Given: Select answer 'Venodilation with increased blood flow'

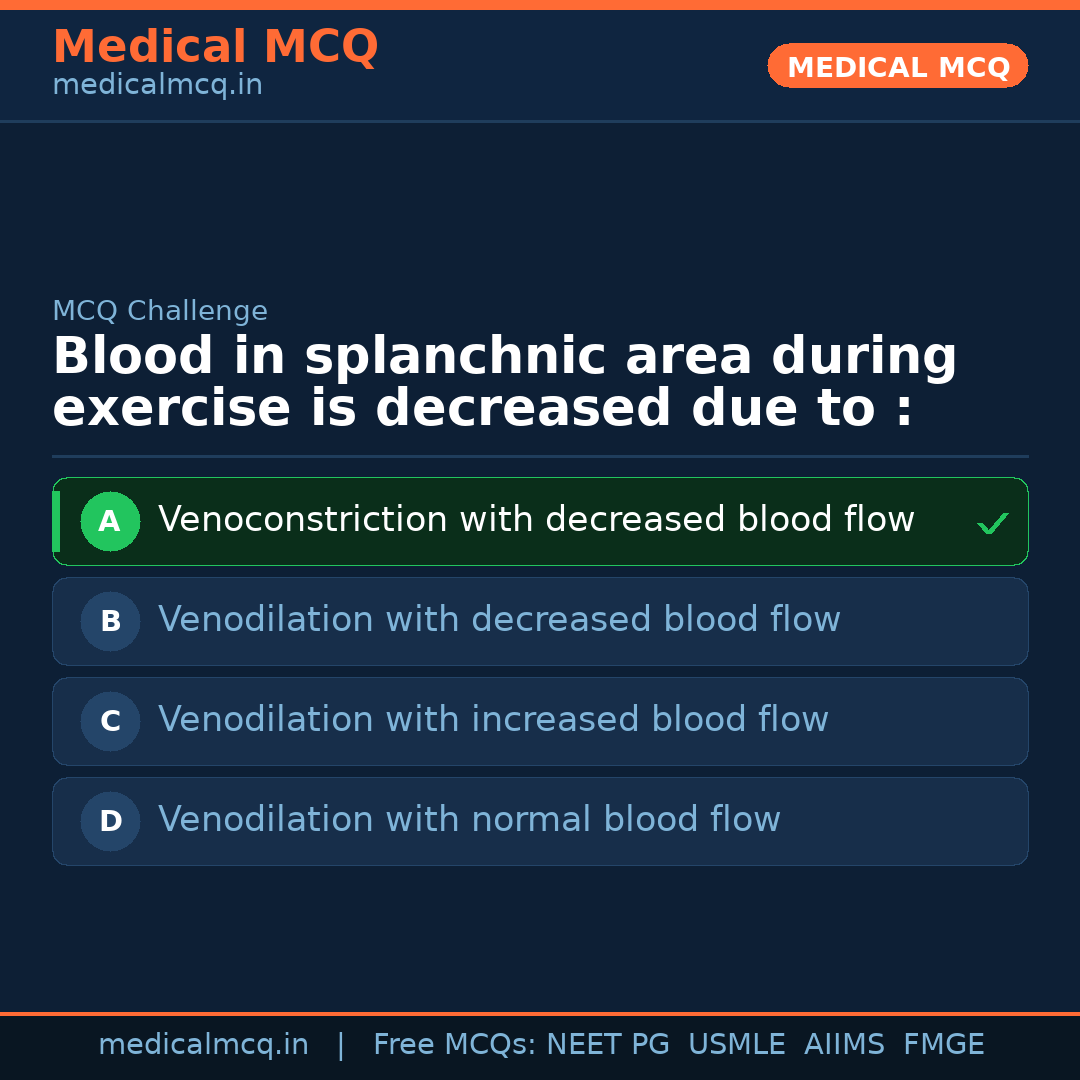Looking at the screenshot, I should (x=493, y=720).
